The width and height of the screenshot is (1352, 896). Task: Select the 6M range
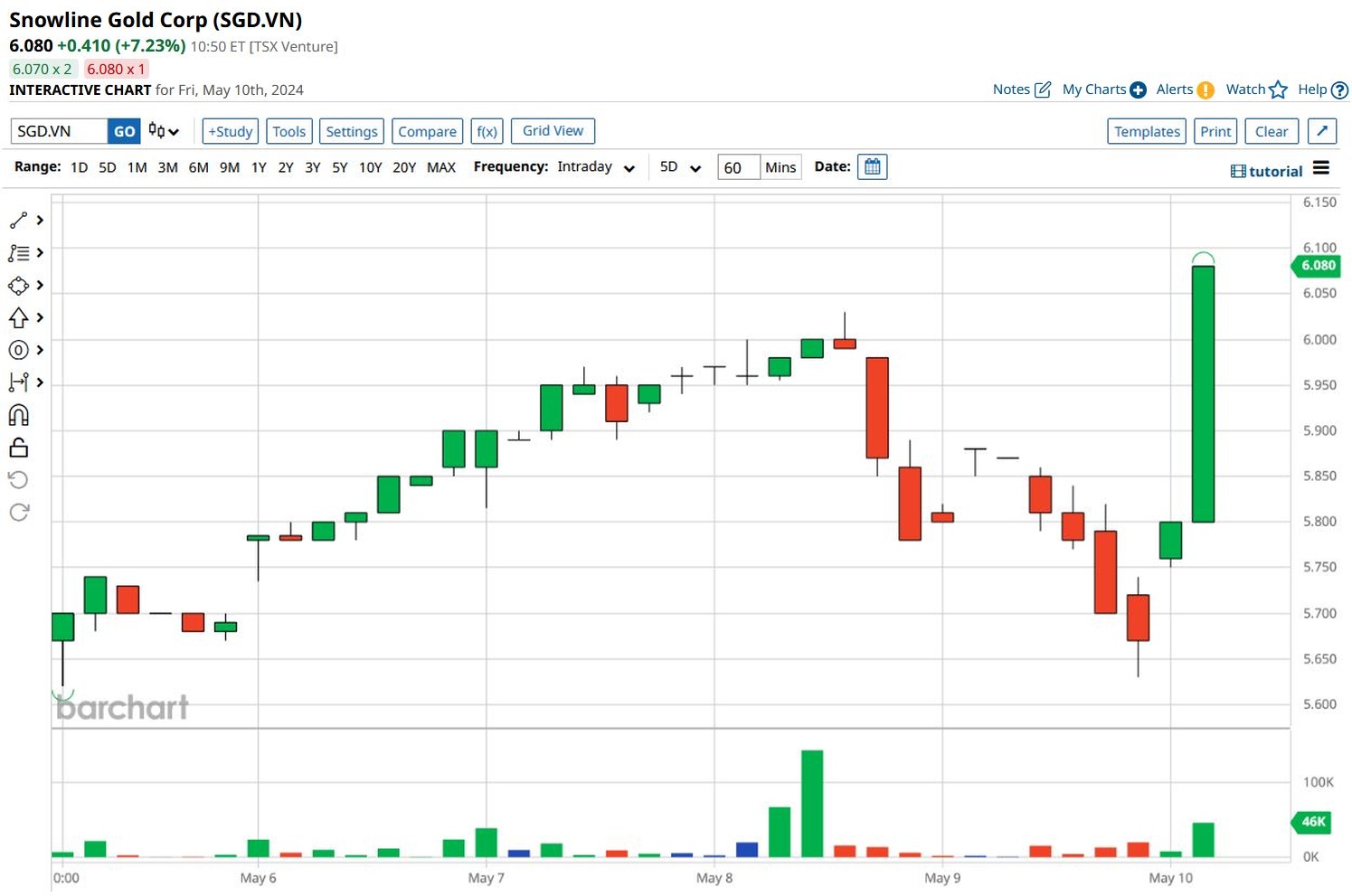point(198,167)
